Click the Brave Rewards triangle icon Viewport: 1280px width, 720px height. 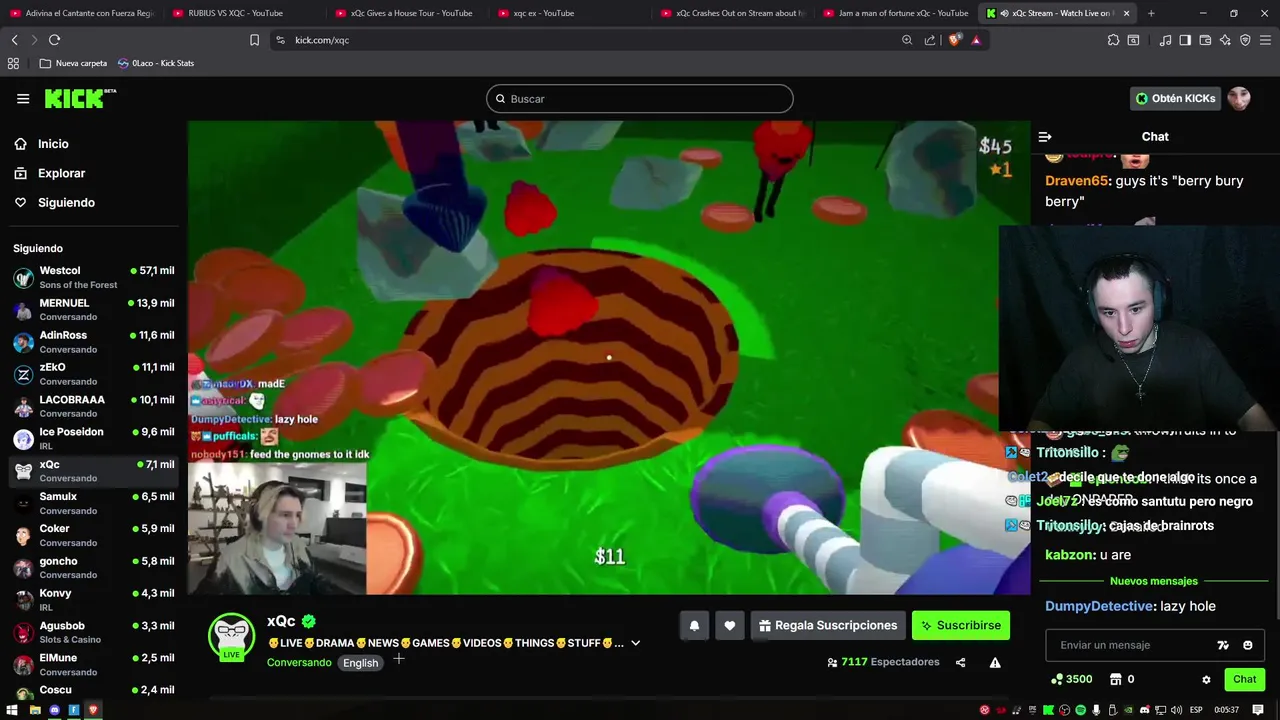976,40
